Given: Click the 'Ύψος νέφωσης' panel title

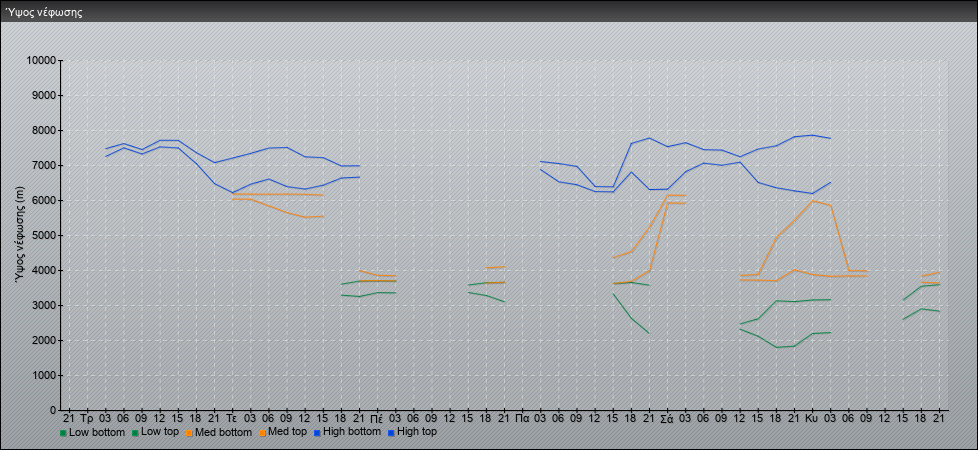Looking at the screenshot, I should point(44,12).
